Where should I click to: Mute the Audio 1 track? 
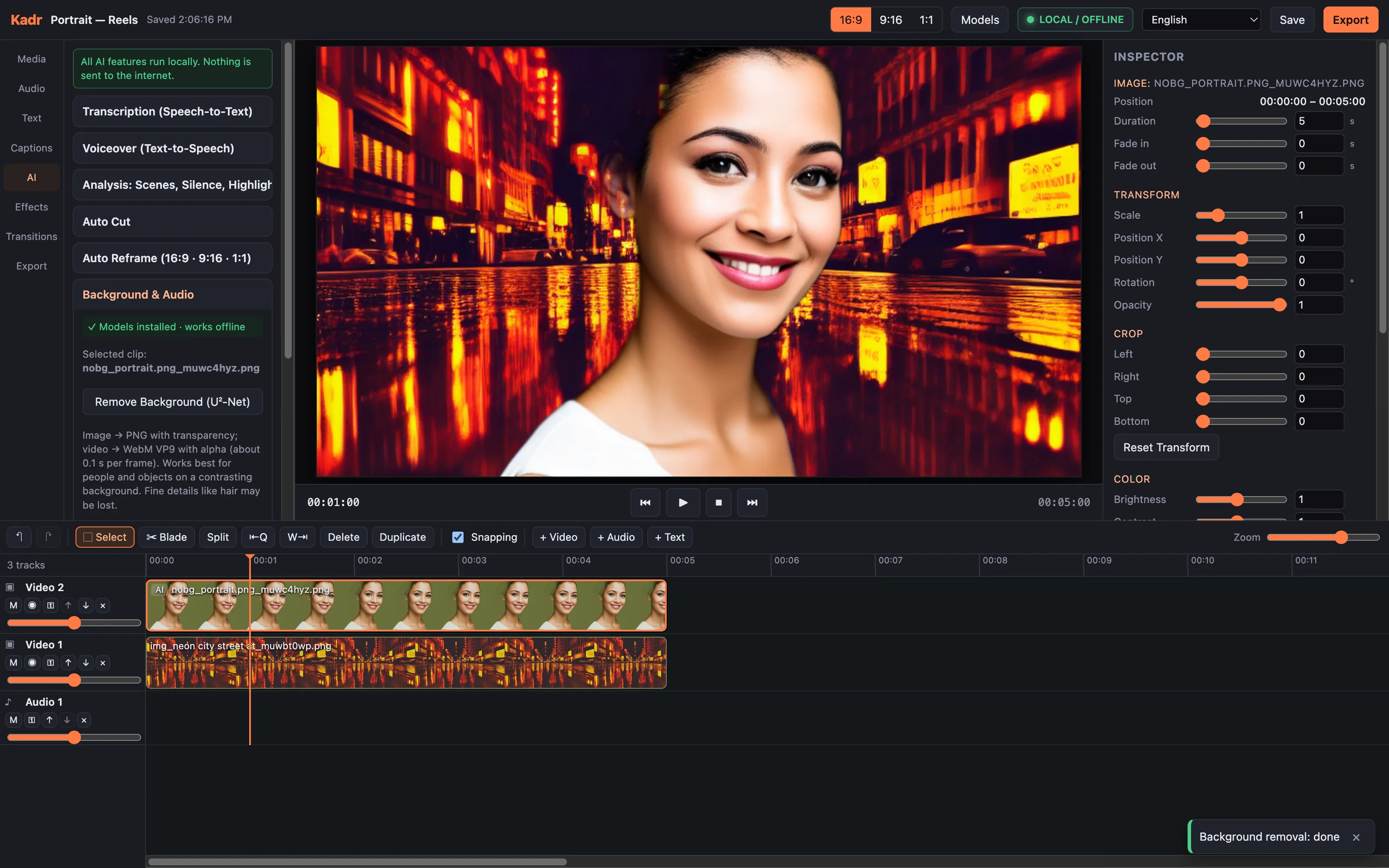tap(13, 720)
